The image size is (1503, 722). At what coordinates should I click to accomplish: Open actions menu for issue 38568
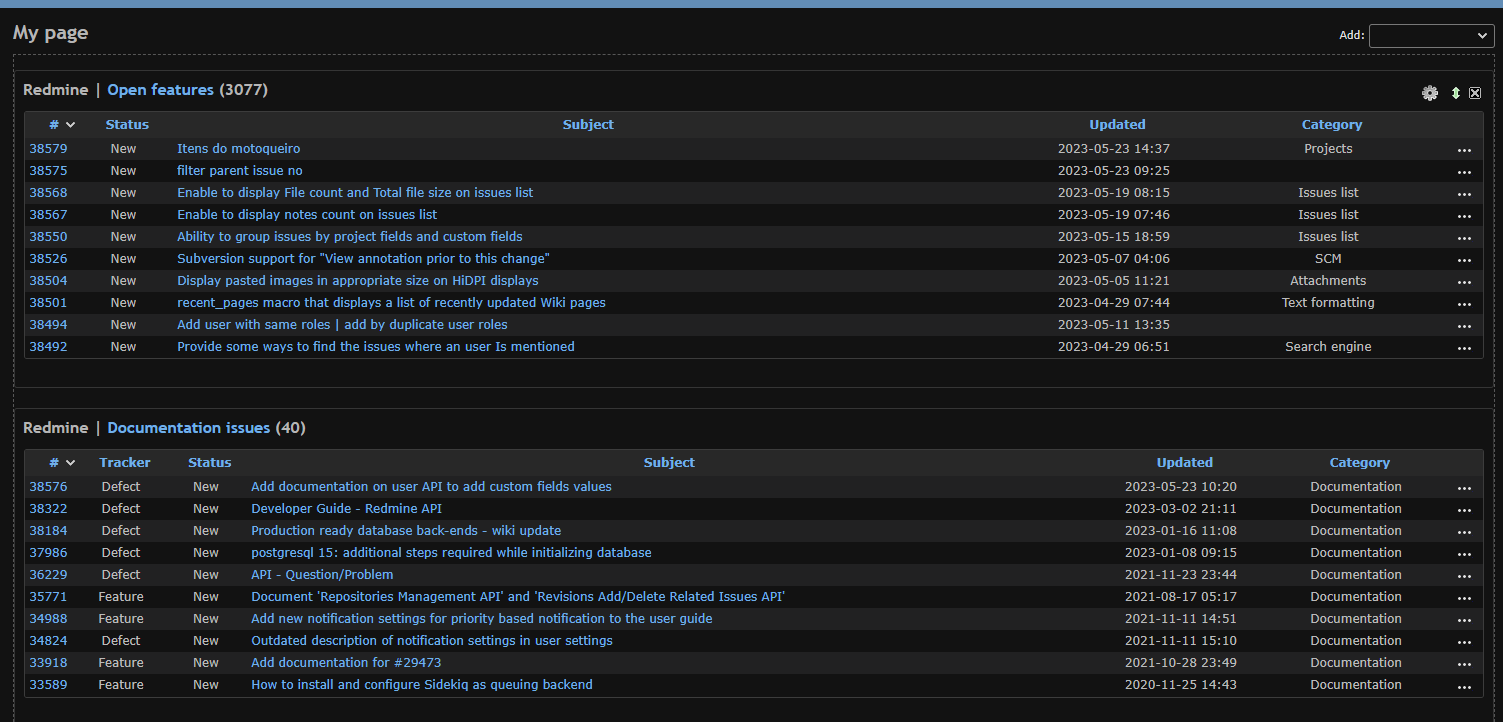click(1464, 194)
